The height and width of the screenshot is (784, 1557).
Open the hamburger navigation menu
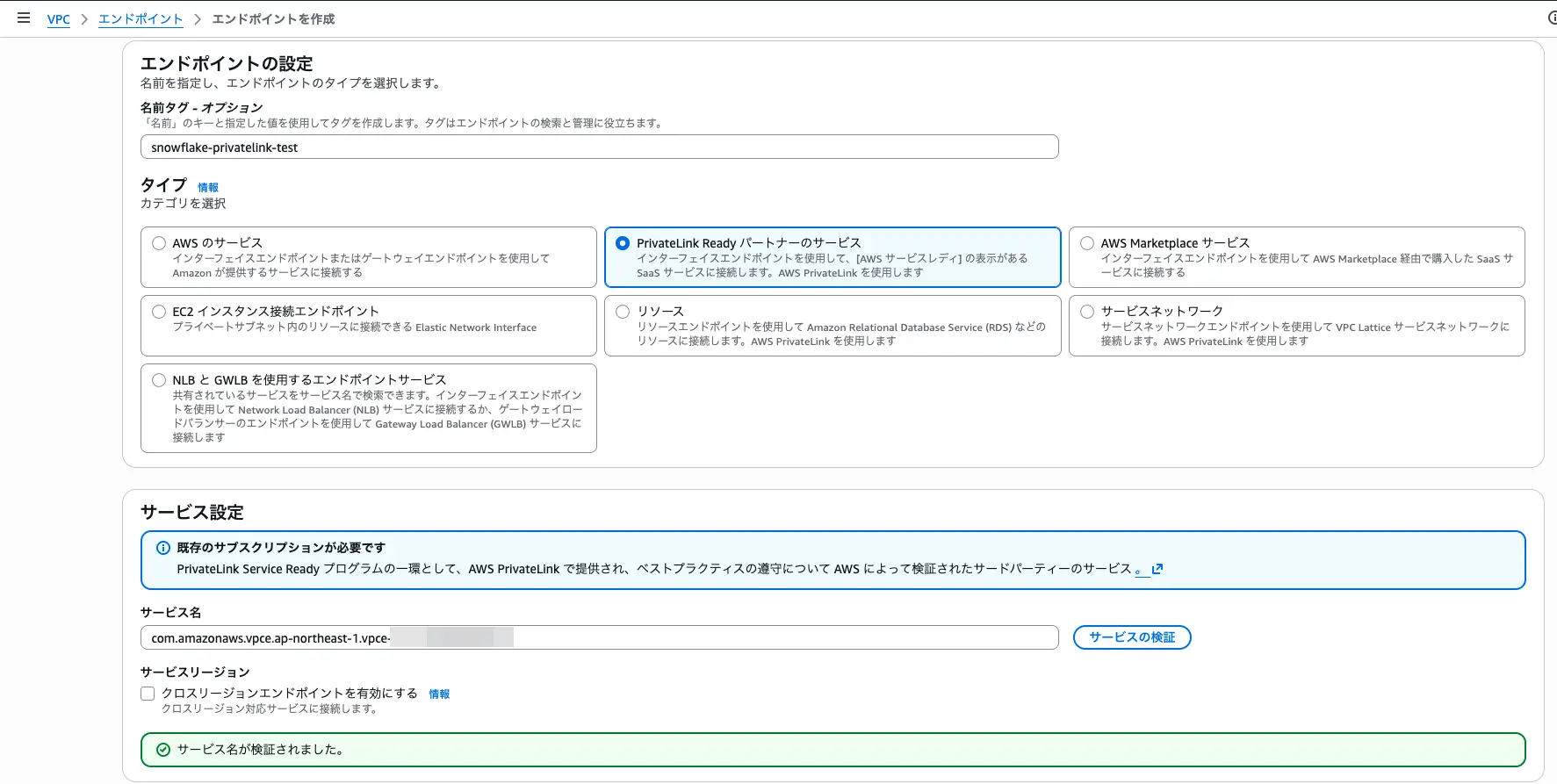tap(24, 18)
